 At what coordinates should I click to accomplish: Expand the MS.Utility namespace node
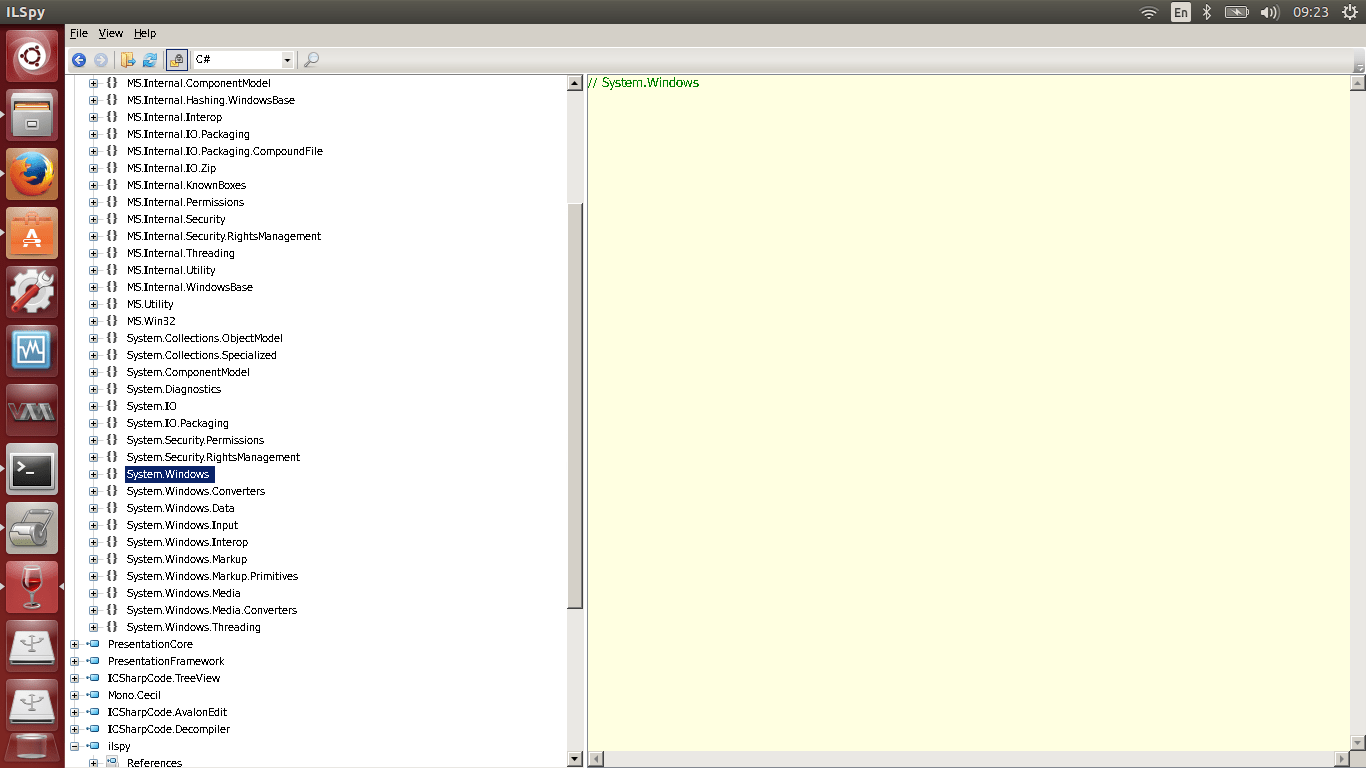coord(93,304)
